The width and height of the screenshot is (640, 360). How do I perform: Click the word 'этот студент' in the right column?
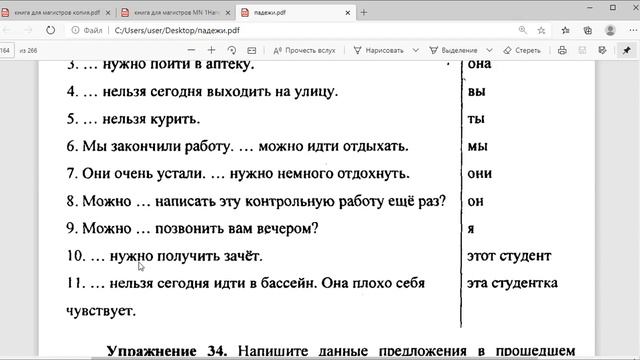(509, 256)
